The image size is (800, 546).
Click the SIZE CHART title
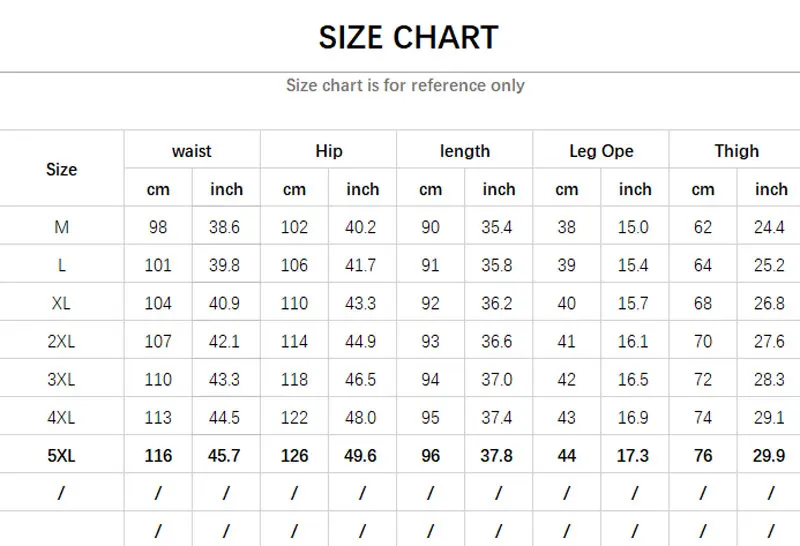tap(408, 38)
